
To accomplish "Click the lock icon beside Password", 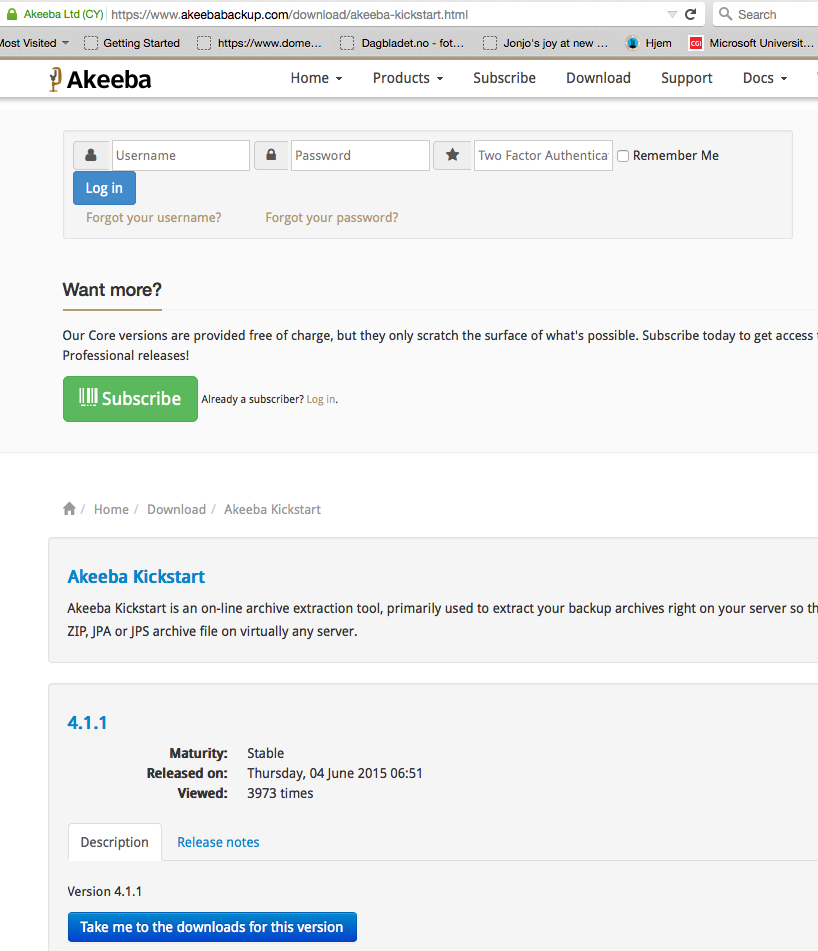I will (271, 155).
